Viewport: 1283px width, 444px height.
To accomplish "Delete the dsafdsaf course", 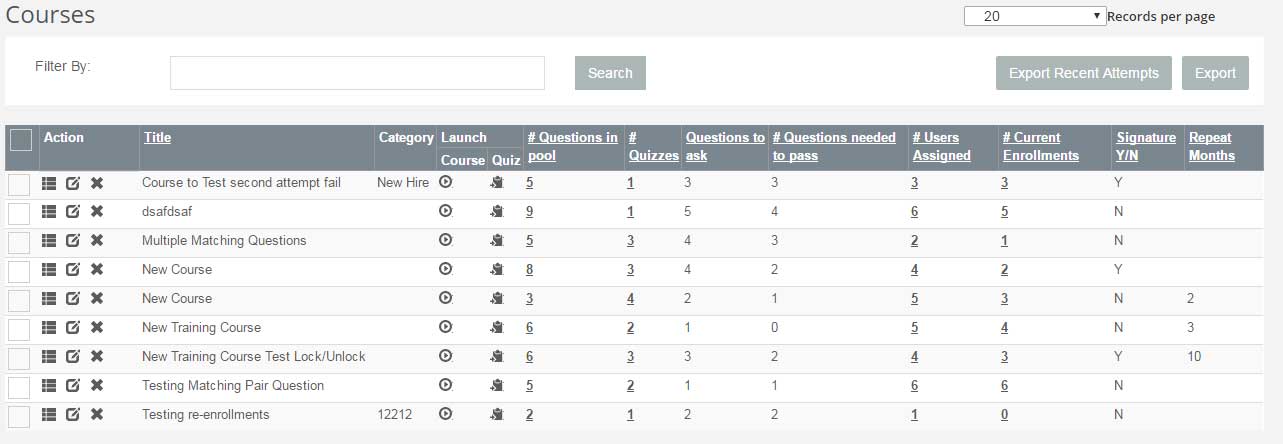I will (97, 212).
